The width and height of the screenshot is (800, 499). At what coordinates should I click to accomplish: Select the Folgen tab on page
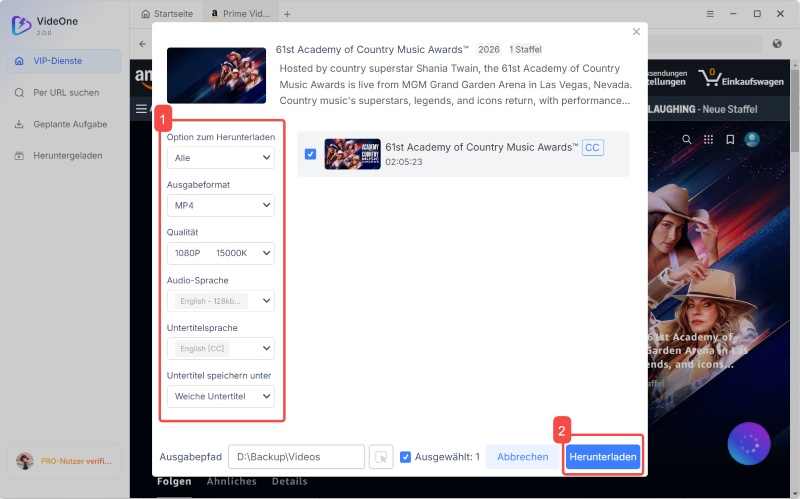click(x=174, y=481)
